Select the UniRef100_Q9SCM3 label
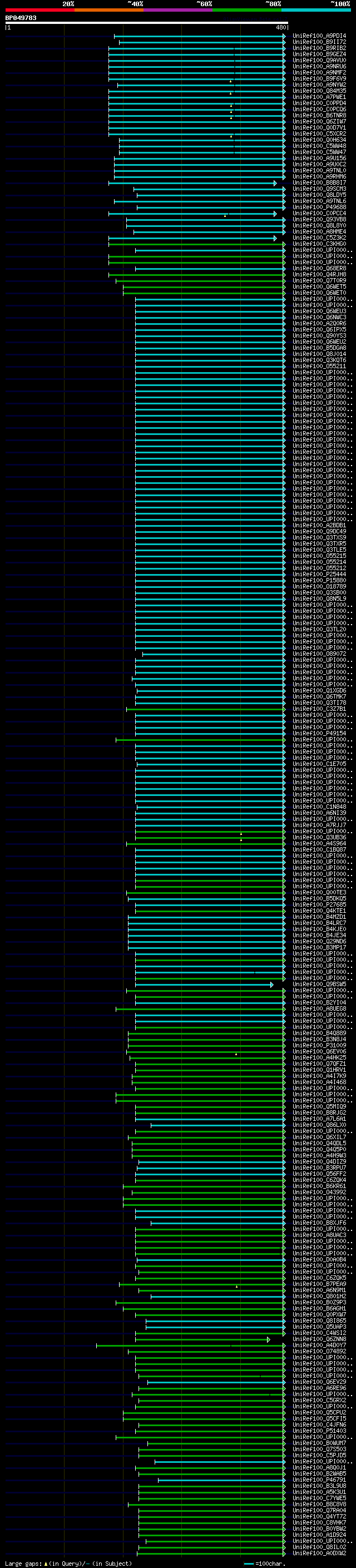Viewport: 356px width, 1568px height. coord(319,189)
